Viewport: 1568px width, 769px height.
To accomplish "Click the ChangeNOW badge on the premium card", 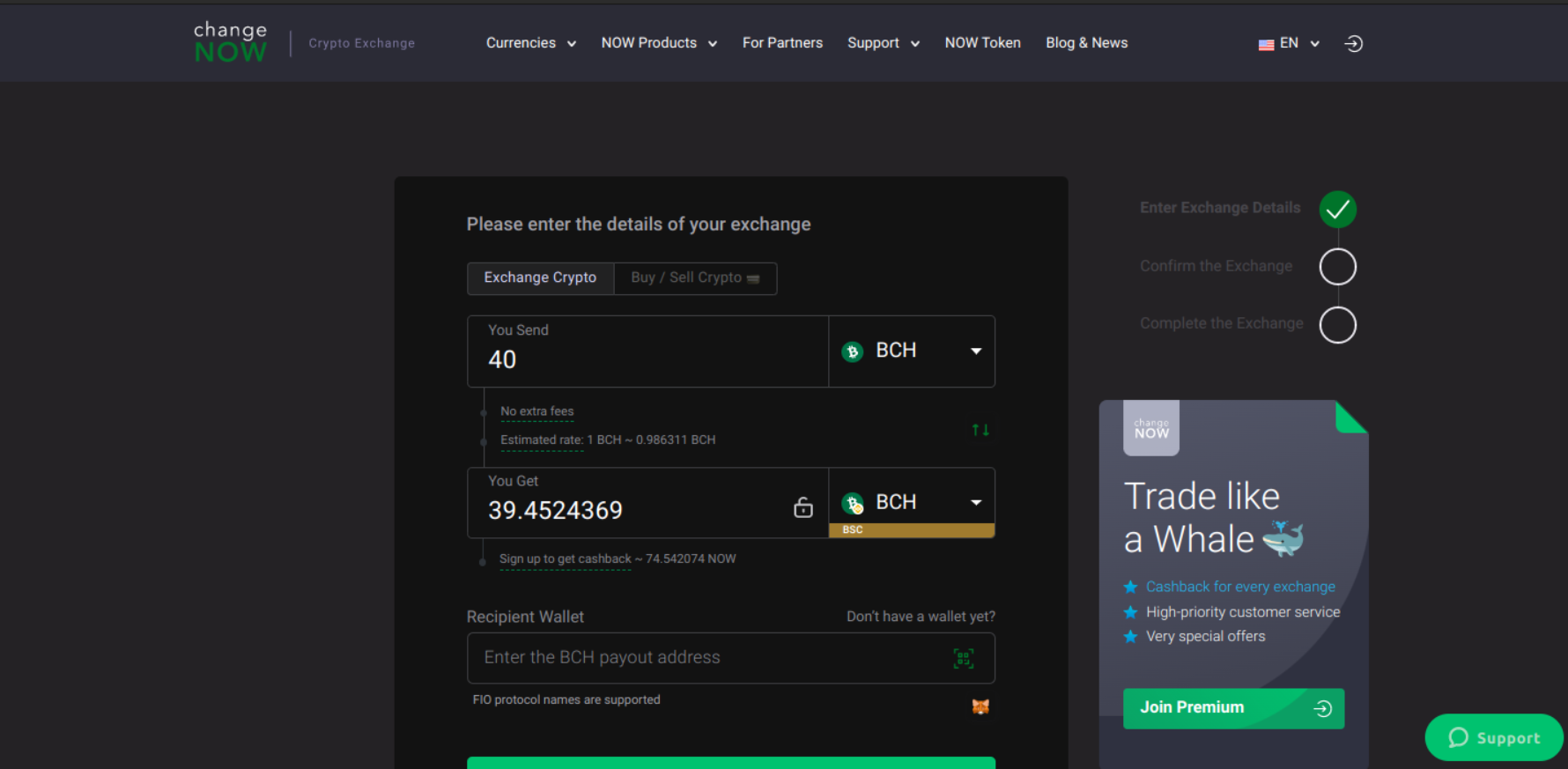I will [1151, 428].
